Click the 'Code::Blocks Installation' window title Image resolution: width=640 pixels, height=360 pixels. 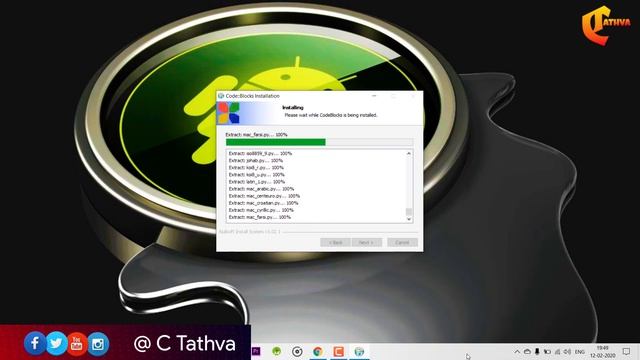(x=253, y=96)
